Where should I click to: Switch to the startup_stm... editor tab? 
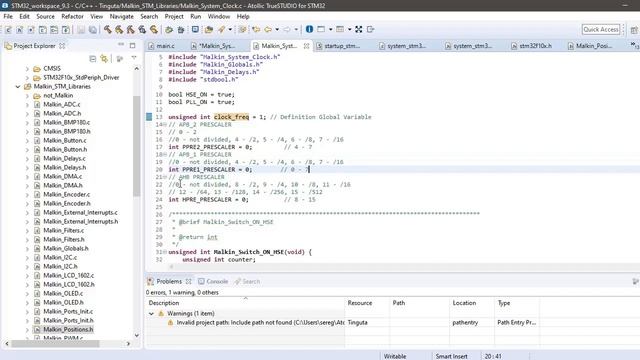(342, 46)
